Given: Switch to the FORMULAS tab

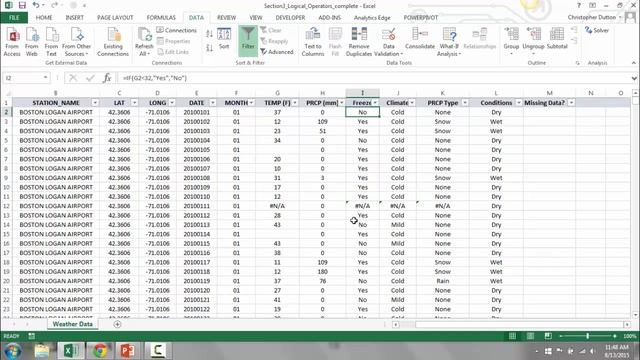Looking at the screenshot, I should 161,18.
